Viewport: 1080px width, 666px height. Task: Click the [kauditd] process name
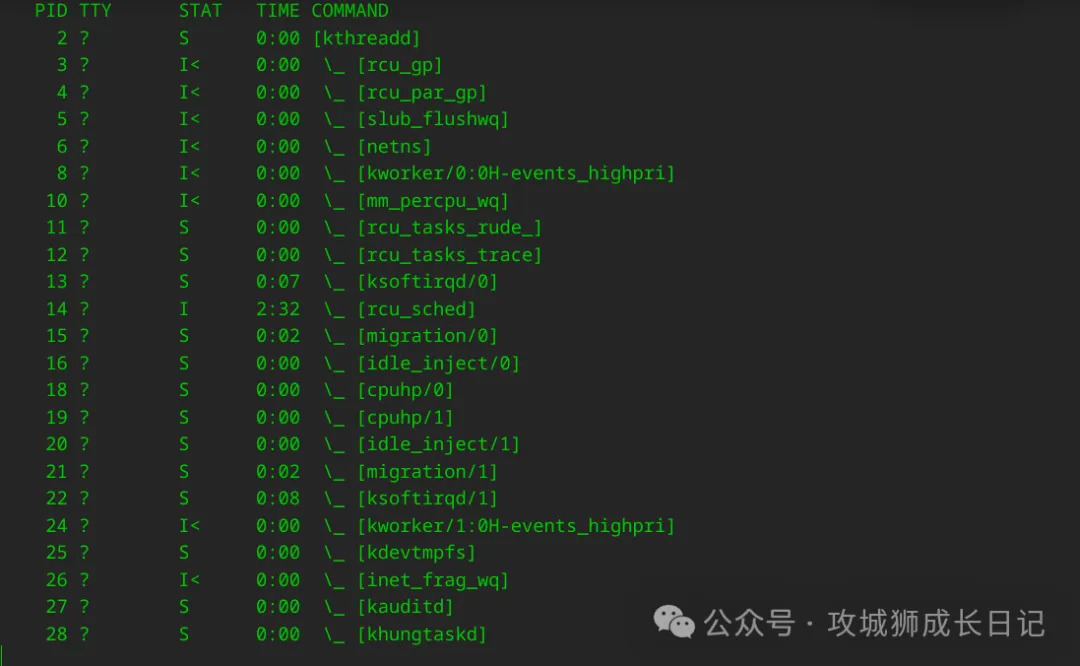[405, 606]
